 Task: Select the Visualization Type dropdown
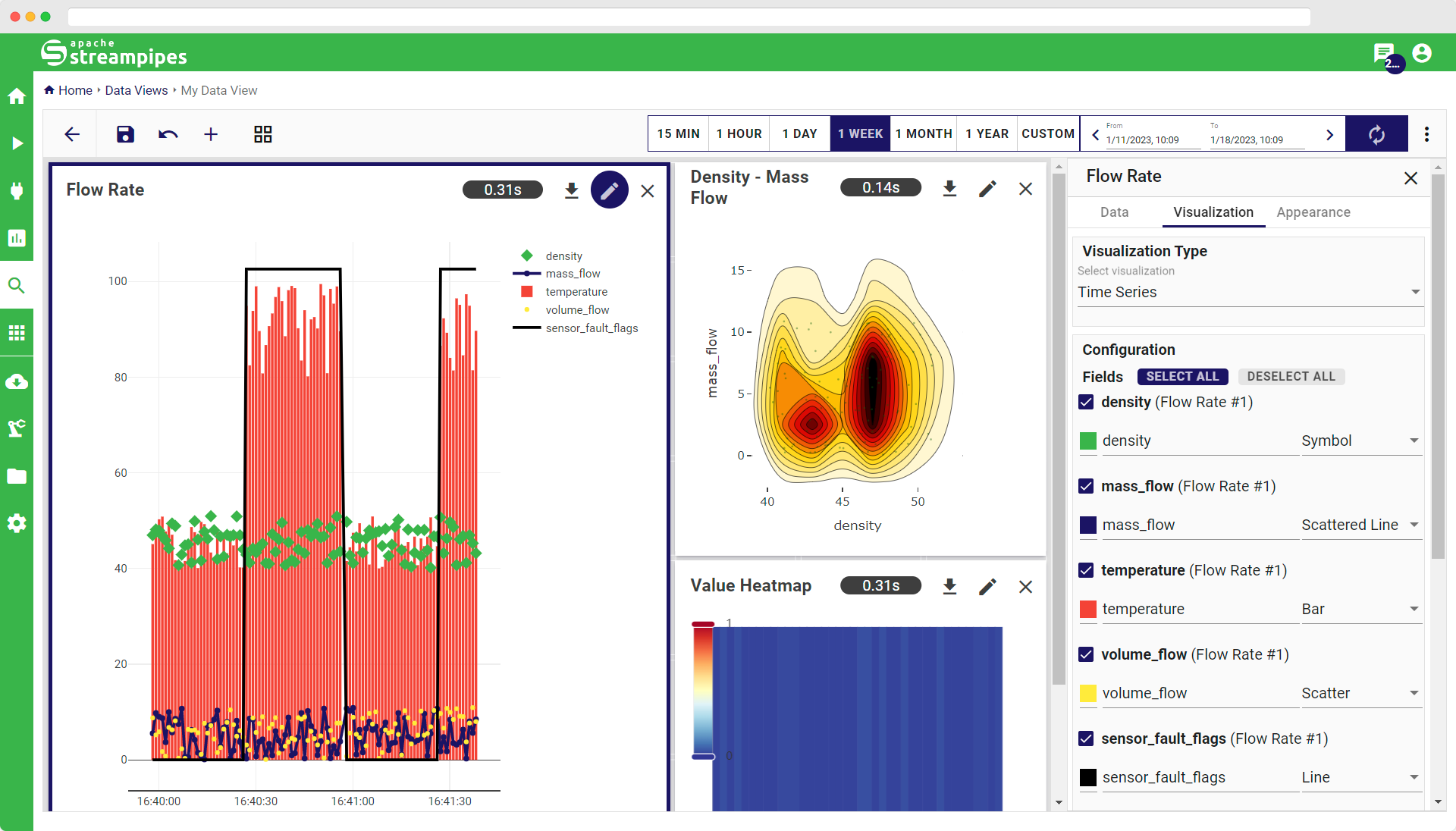pyautogui.click(x=1249, y=292)
